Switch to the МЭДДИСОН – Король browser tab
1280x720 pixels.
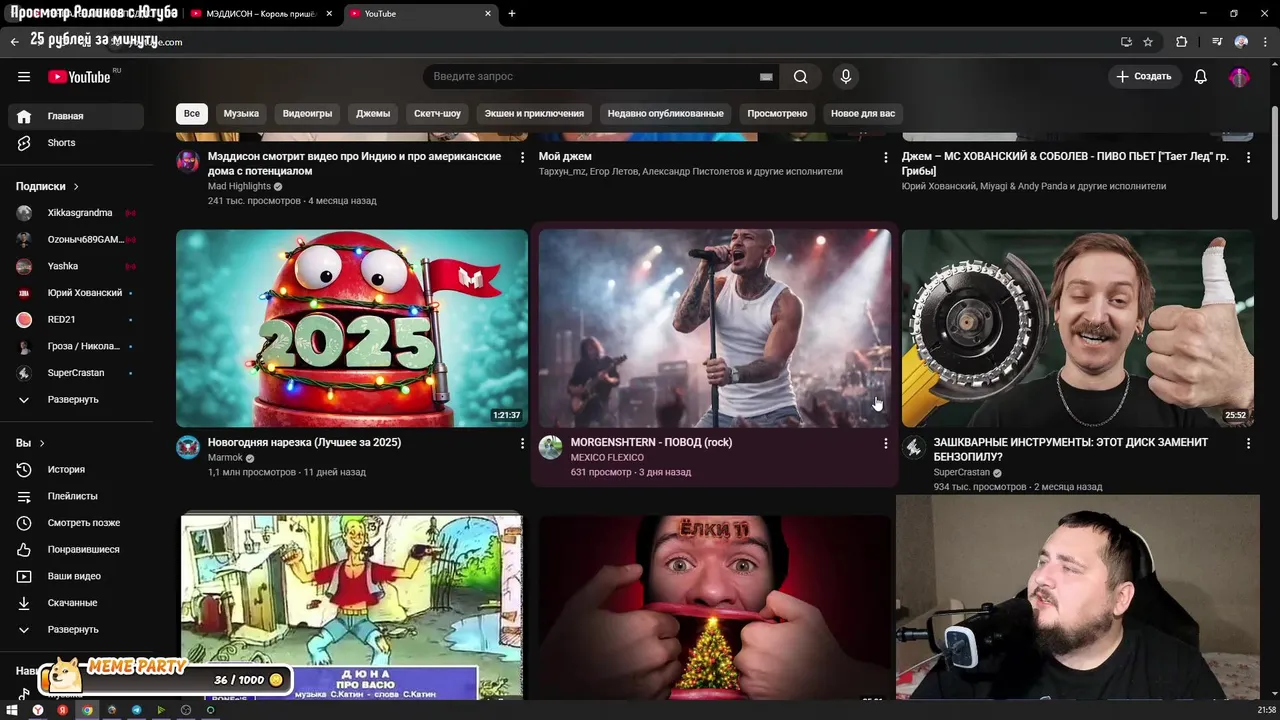[x=259, y=14]
